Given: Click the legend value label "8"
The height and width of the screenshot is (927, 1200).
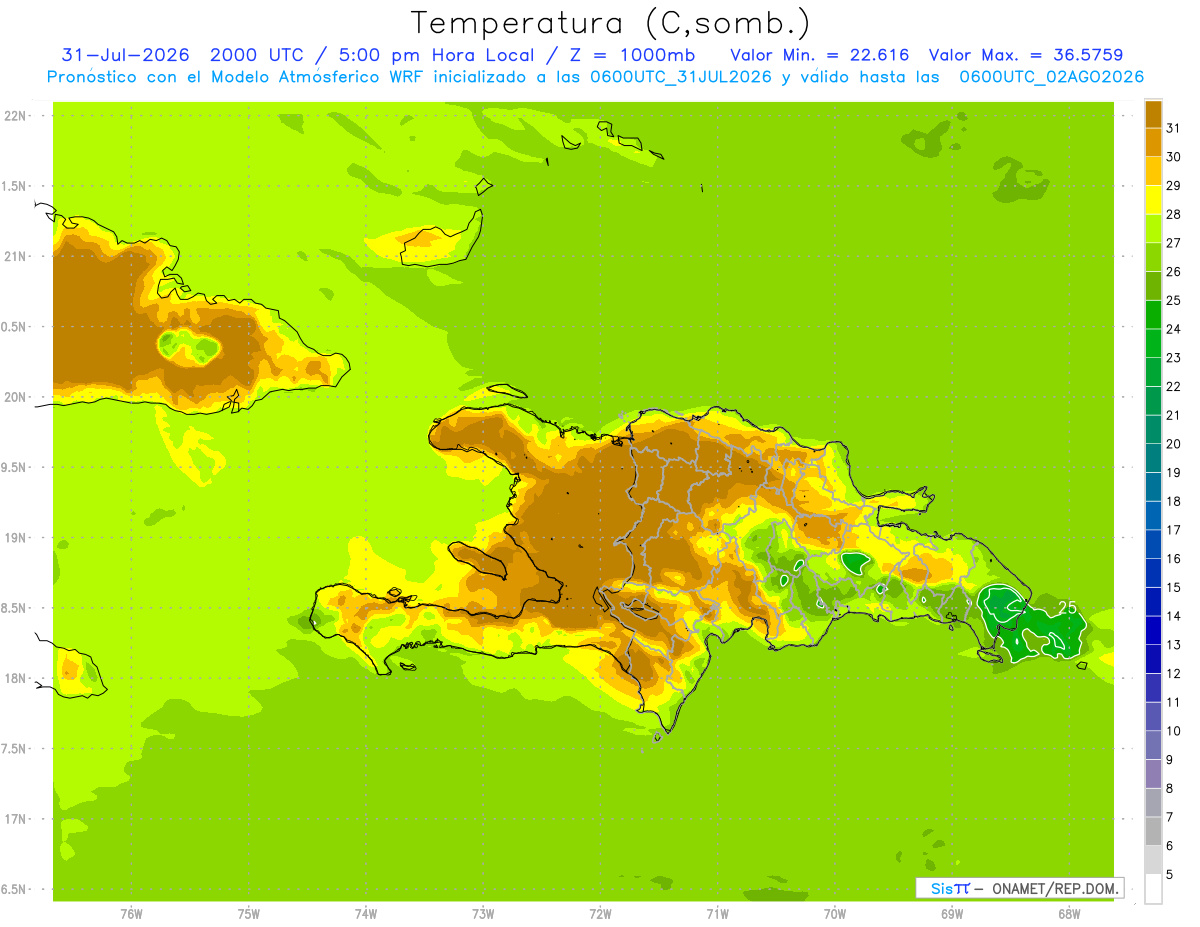Looking at the screenshot, I should (x=1169, y=788).
